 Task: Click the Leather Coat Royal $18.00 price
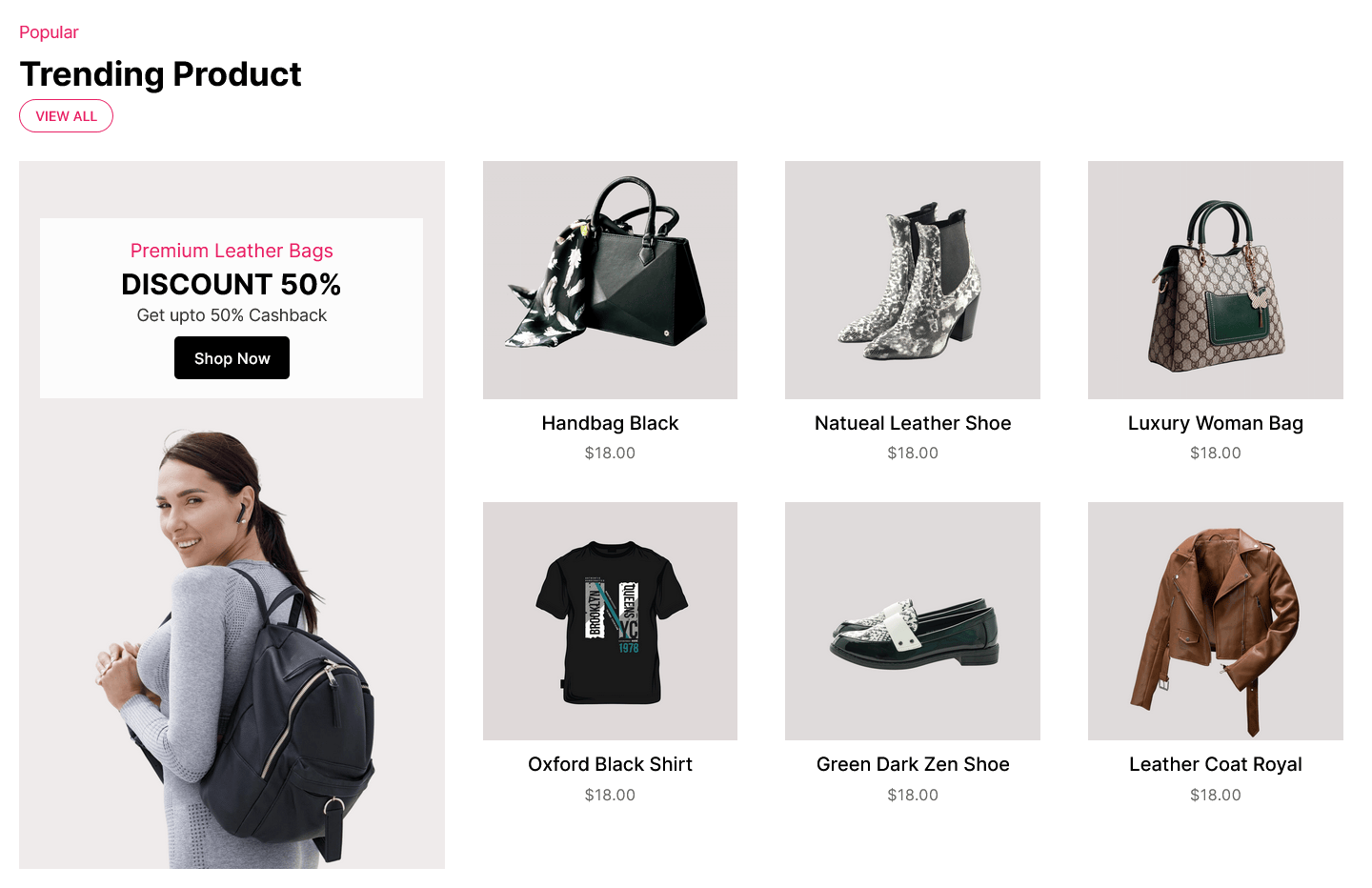[1216, 795]
